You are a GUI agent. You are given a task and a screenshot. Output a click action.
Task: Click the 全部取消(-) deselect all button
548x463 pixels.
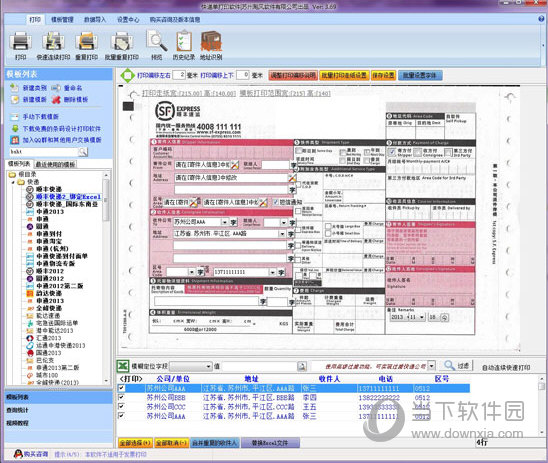pyautogui.click(x=172, y=443)
